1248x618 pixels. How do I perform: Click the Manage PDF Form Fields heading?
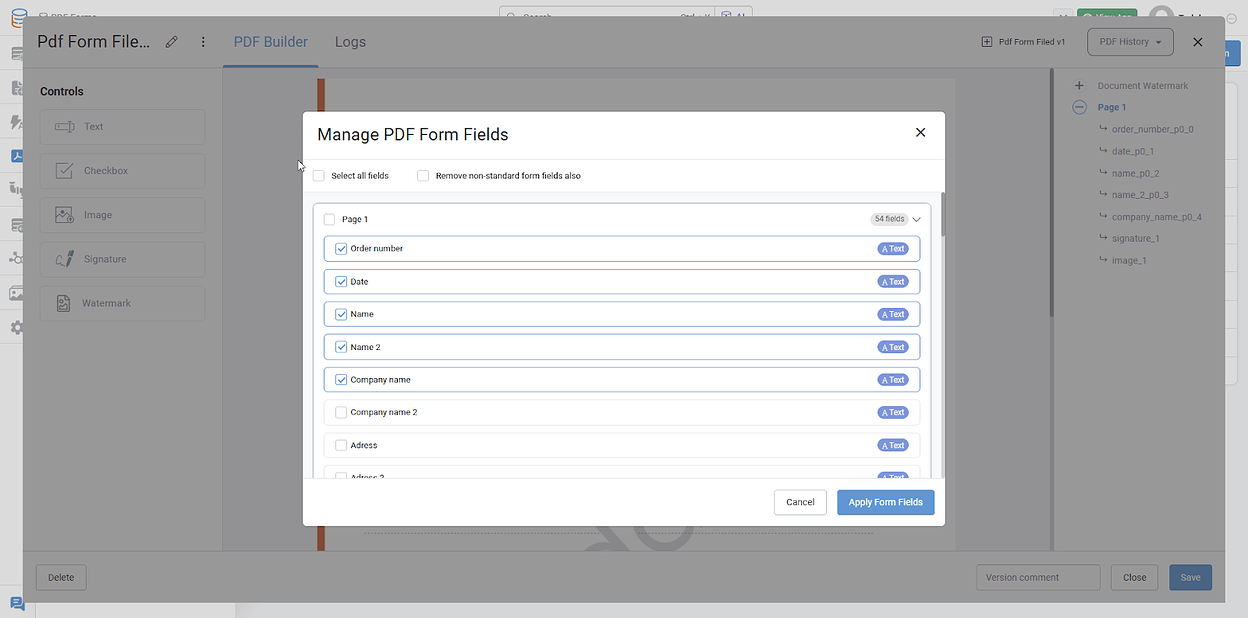click(x=412, y=134)
